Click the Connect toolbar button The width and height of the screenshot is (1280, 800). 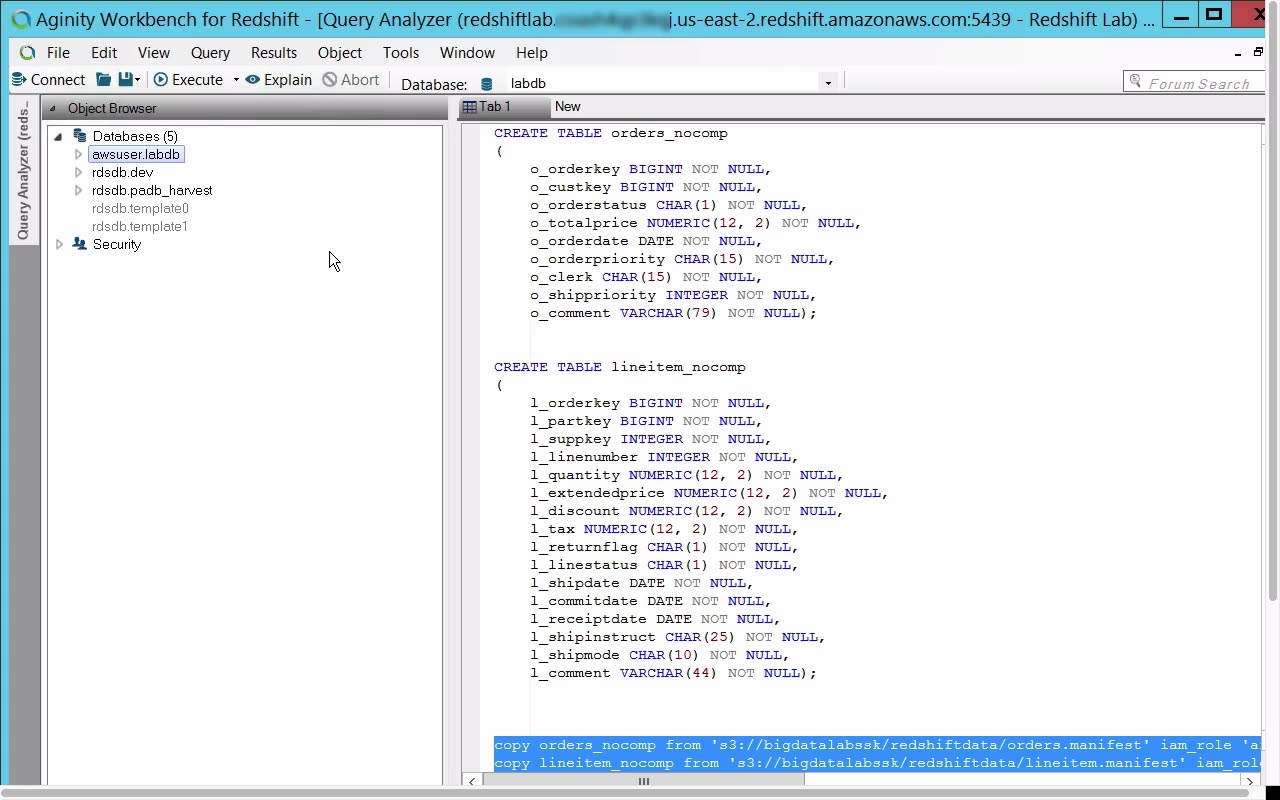(x=48, y=80)
